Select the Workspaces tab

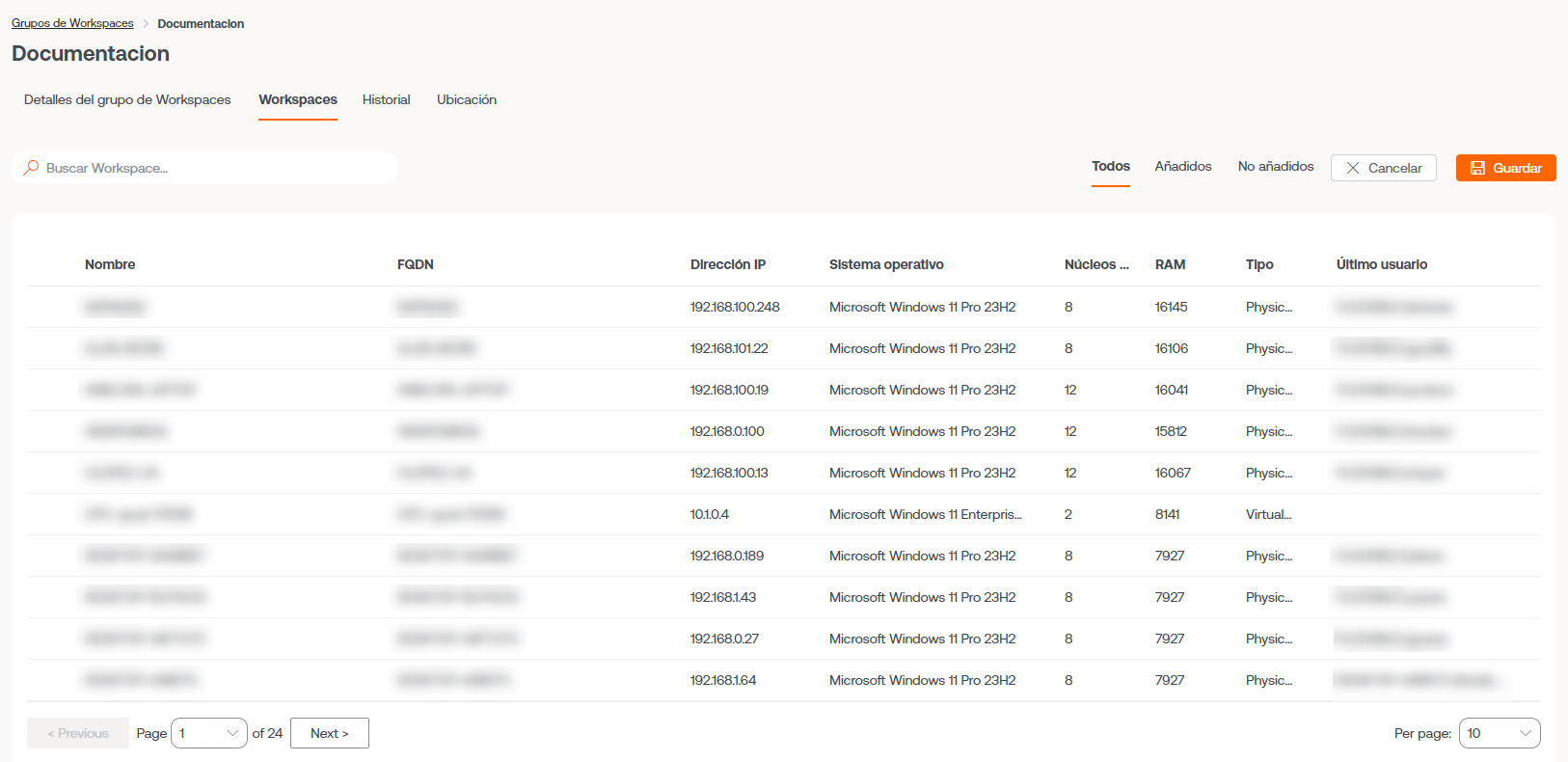(x=298, y=99)
